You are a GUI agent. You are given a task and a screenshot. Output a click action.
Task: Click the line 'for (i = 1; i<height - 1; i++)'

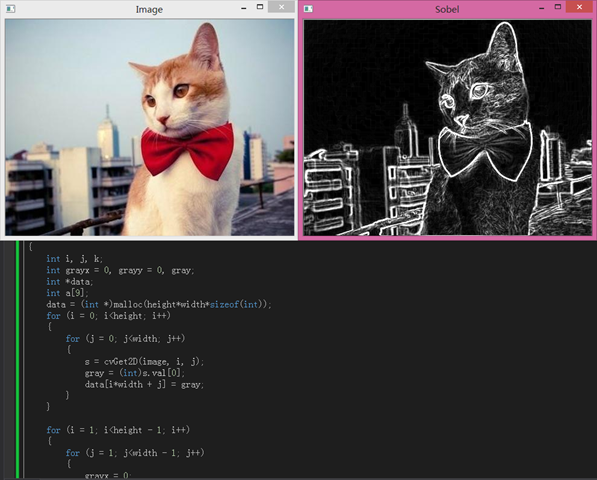coord(118,430)
